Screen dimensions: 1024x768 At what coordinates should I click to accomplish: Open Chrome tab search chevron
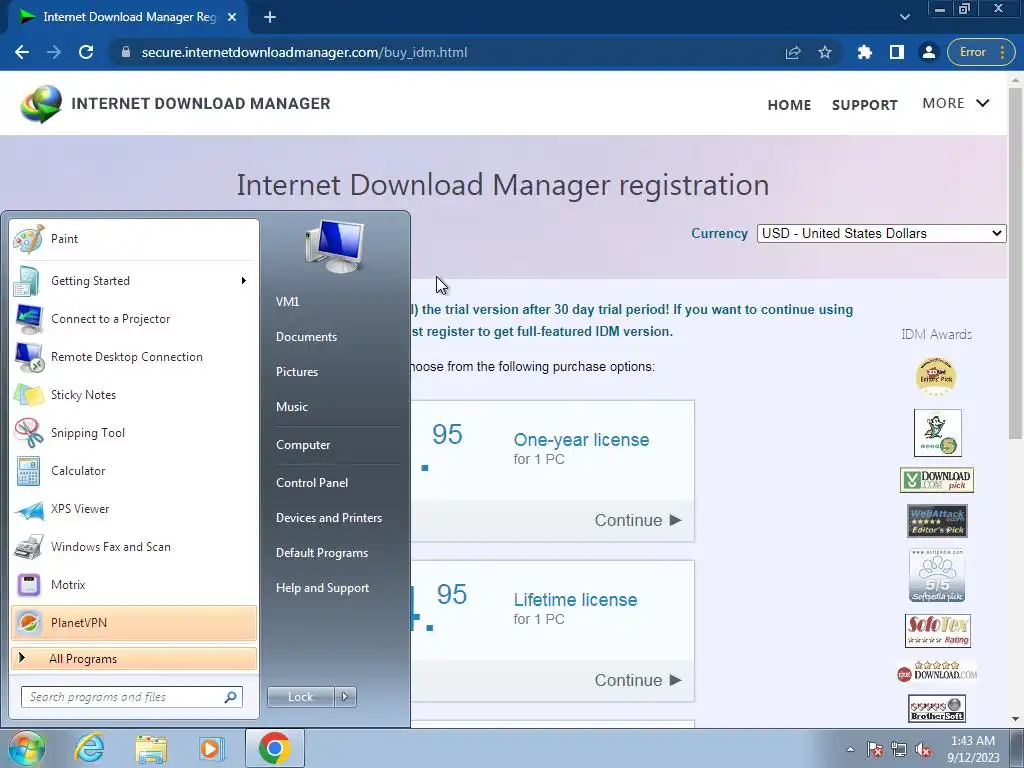click(904, 17)
